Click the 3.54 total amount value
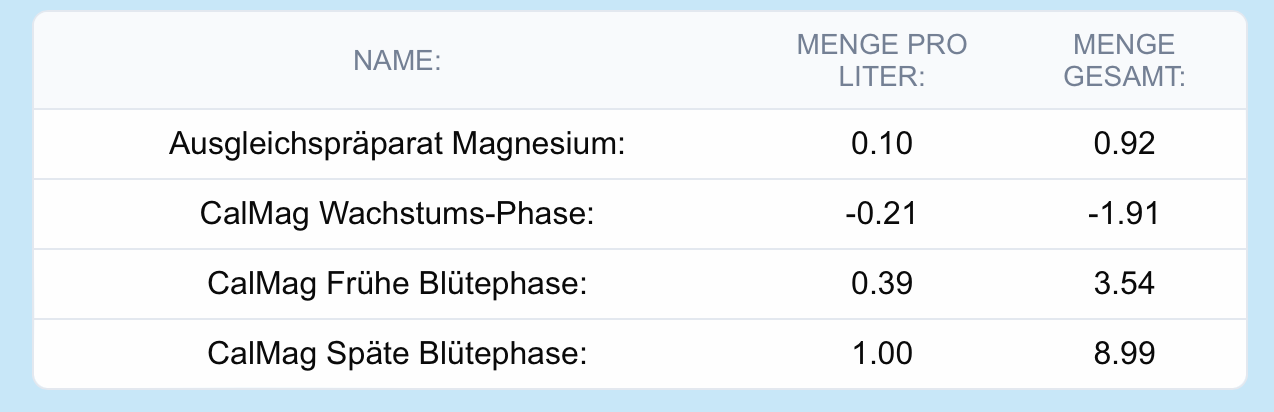This screenshot has width=1274, height=412. 1124,284
